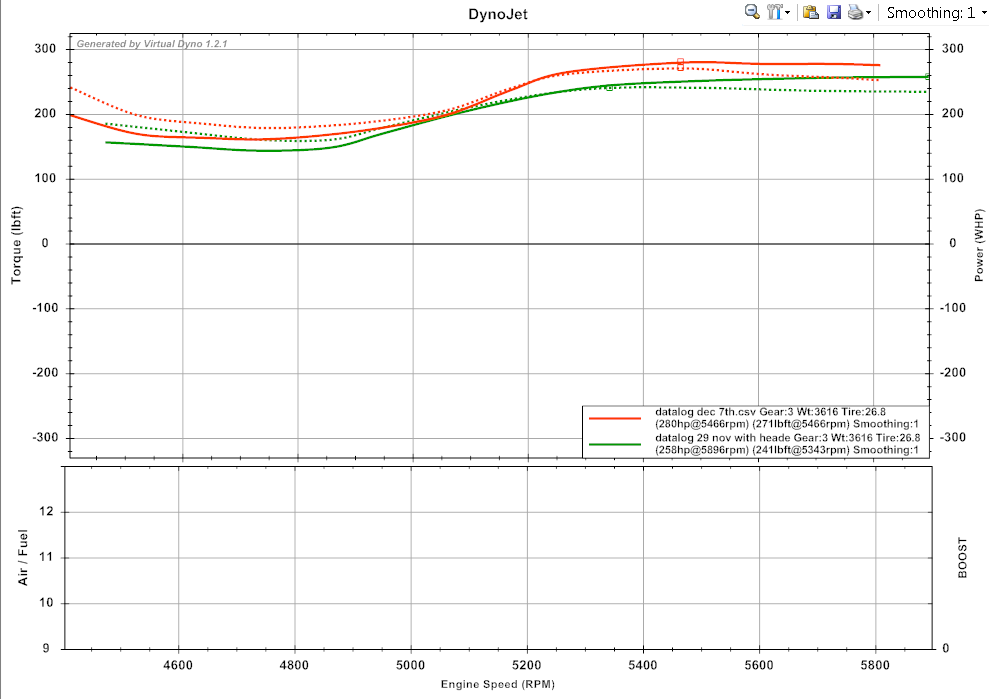The height and width of the screenshot is (699, 989).
Task: Click the DynoJet chart title
Action: pyautogui.click(x=498, y=15)
